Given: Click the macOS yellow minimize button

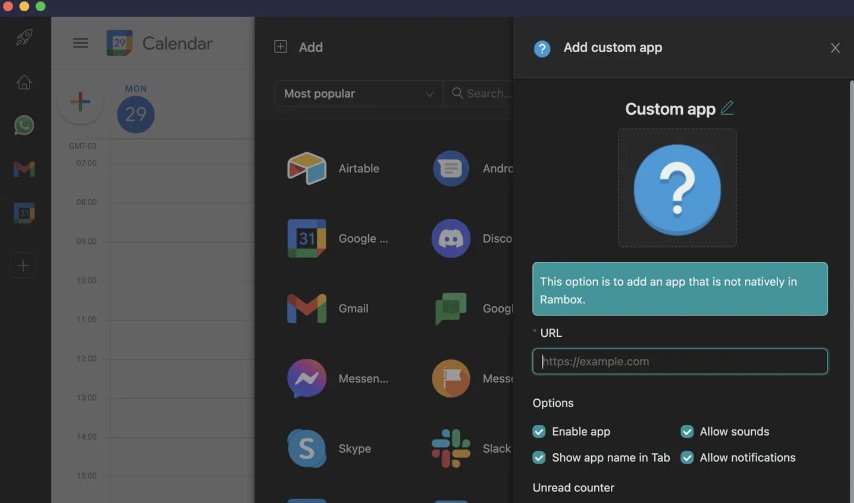Looking at the screenshot, I should point(24,7).
